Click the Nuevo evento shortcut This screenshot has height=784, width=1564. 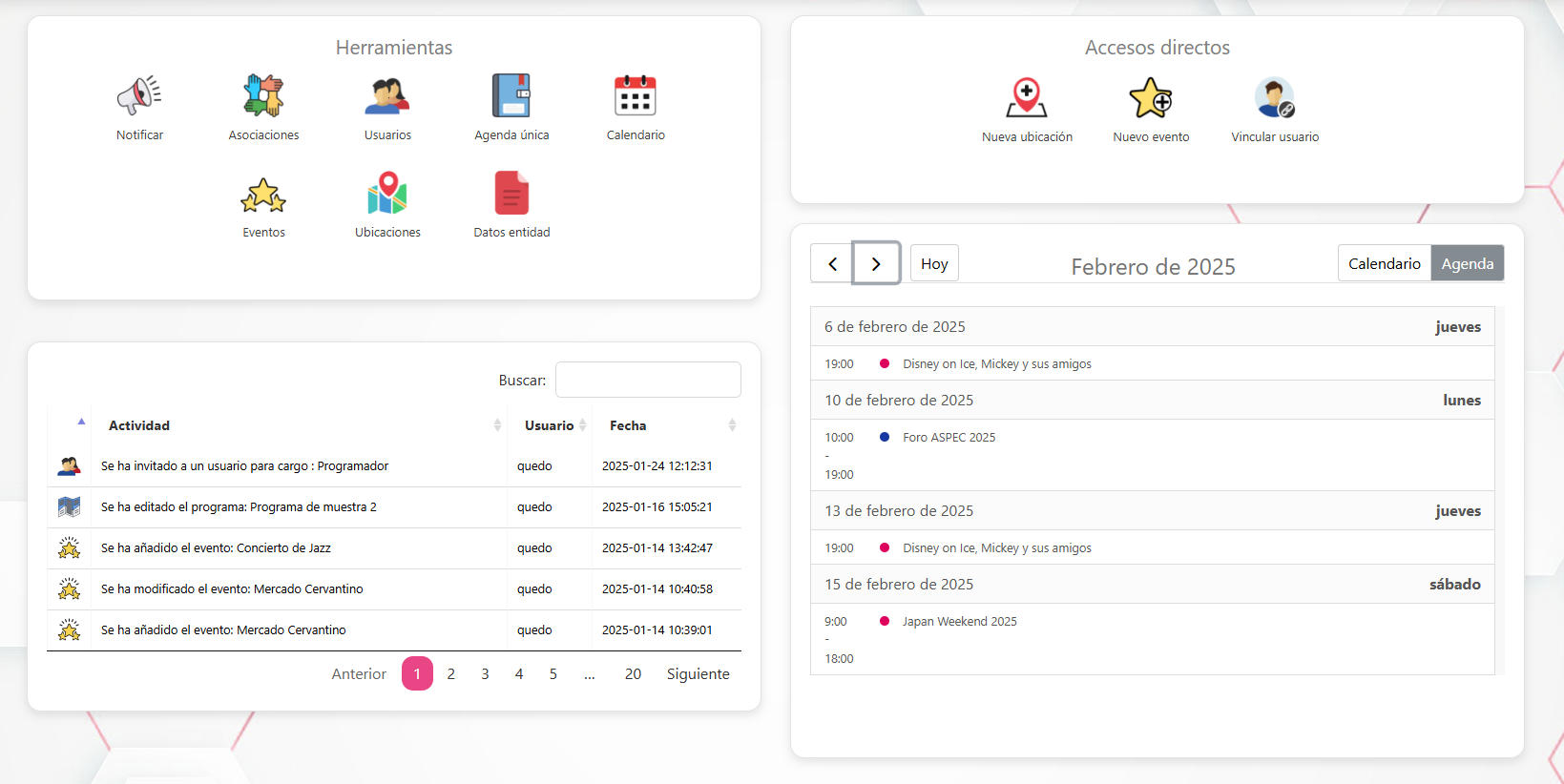pyautogui.click(x=1151, y=98)
